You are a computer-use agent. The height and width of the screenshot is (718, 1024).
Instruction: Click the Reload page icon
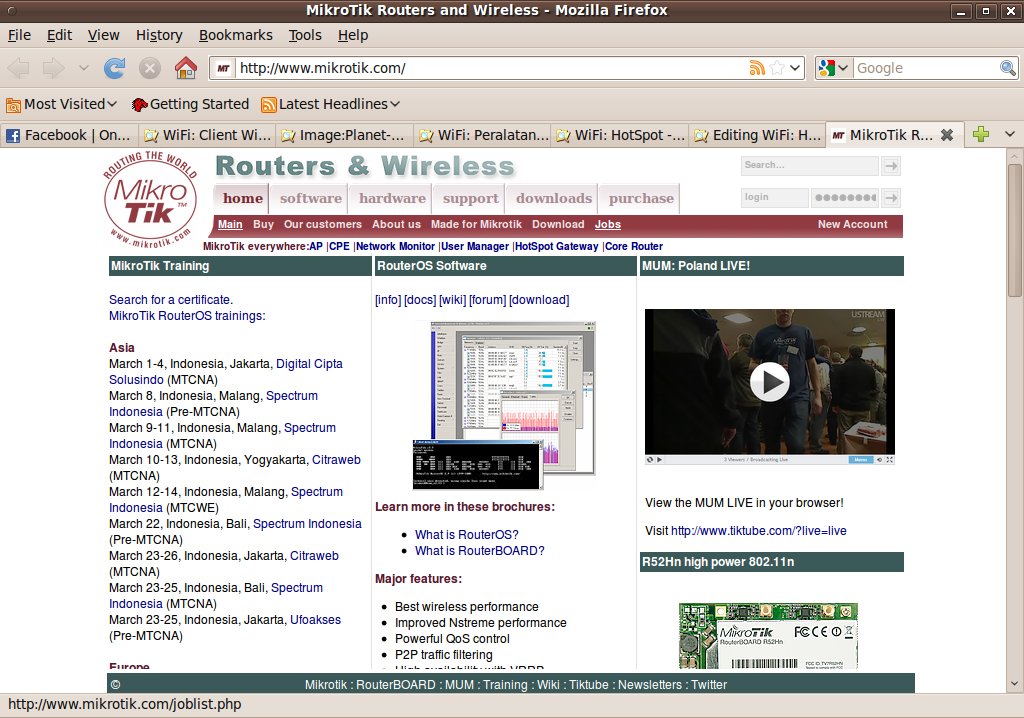[x=115, y=68]
